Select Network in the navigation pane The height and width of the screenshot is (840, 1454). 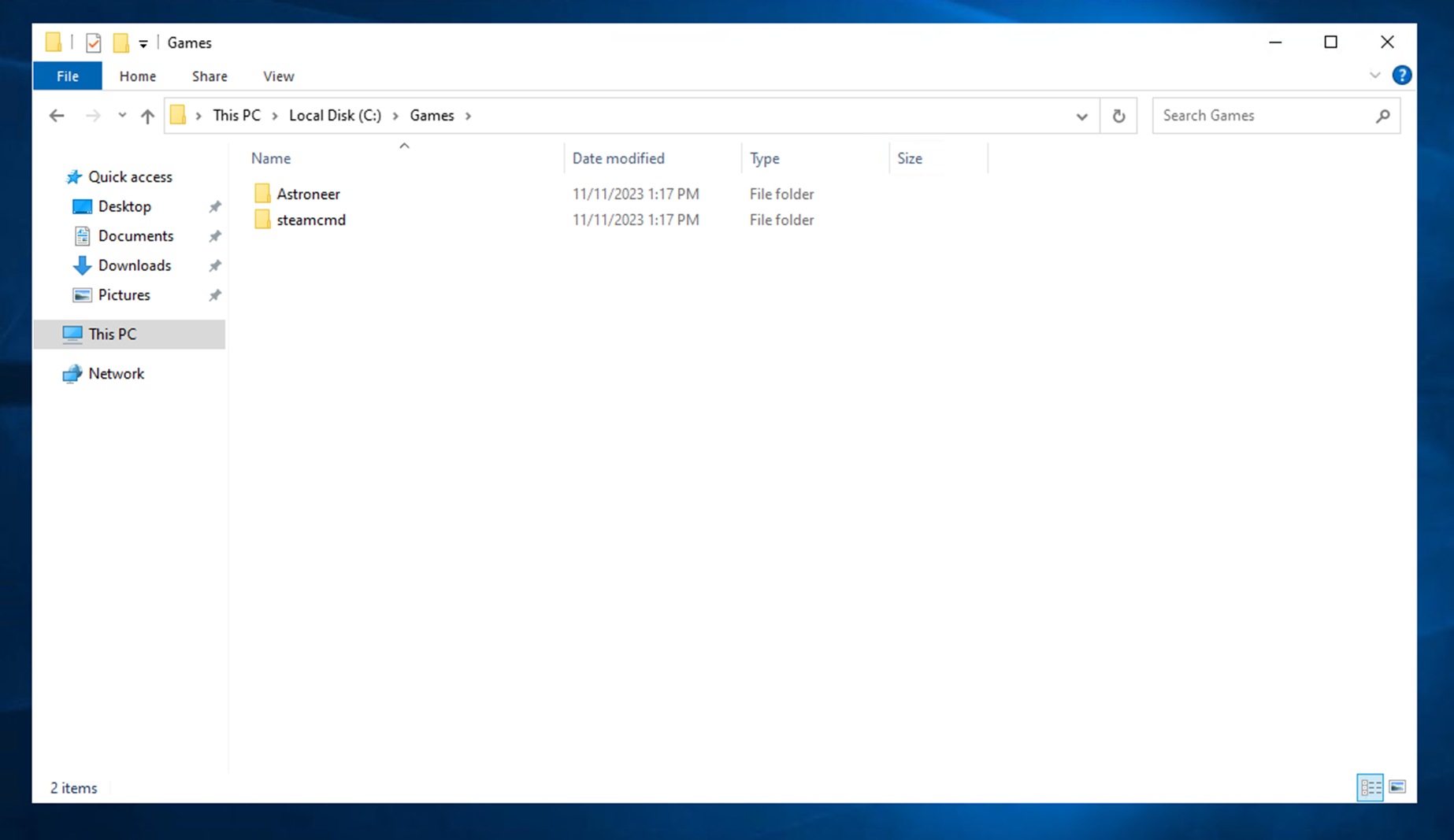[x=116, y=374]
